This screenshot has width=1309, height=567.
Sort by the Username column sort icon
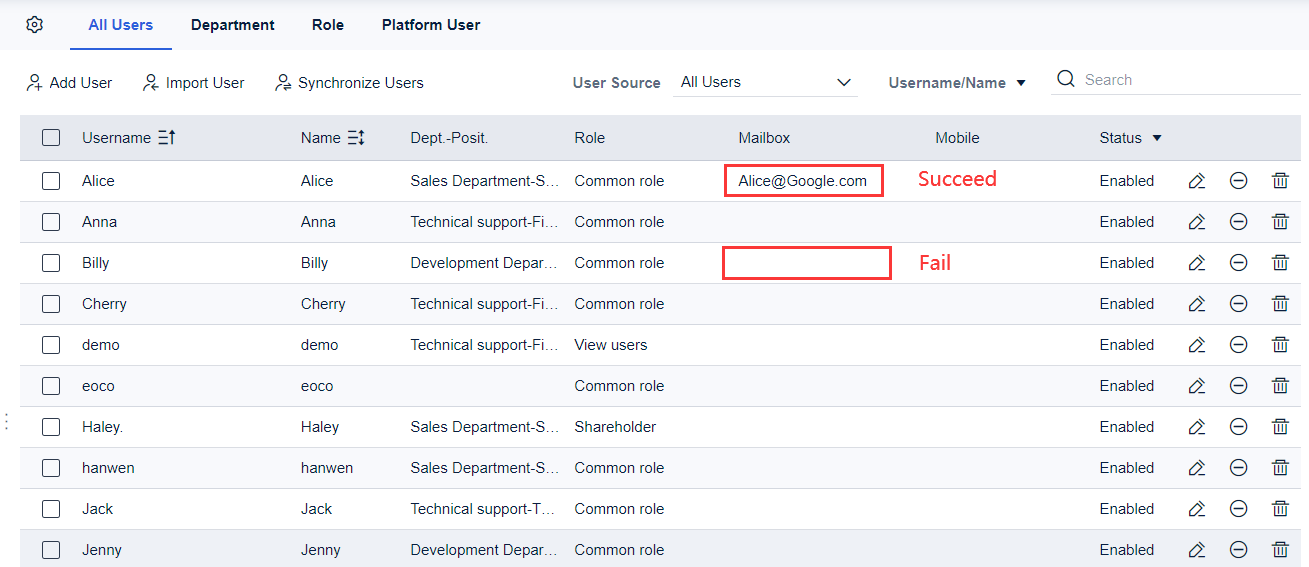coord(167,138)
